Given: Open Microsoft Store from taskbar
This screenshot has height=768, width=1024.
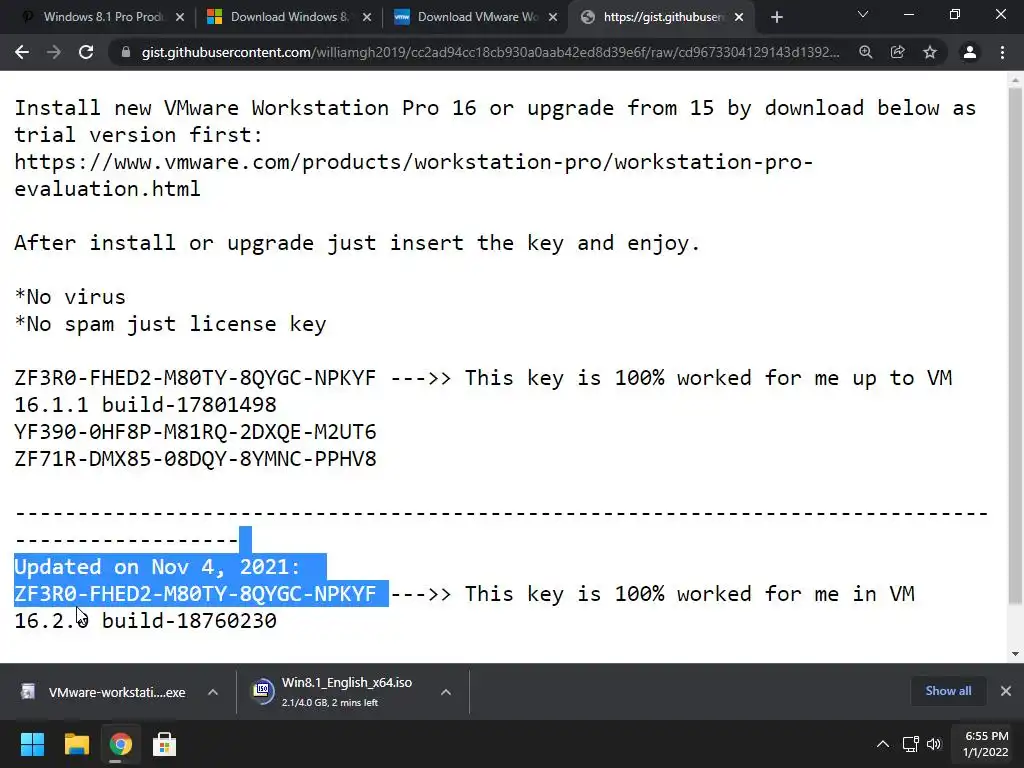Looking at the screenshot, I should pyautogui.click(x=164, y=744).
